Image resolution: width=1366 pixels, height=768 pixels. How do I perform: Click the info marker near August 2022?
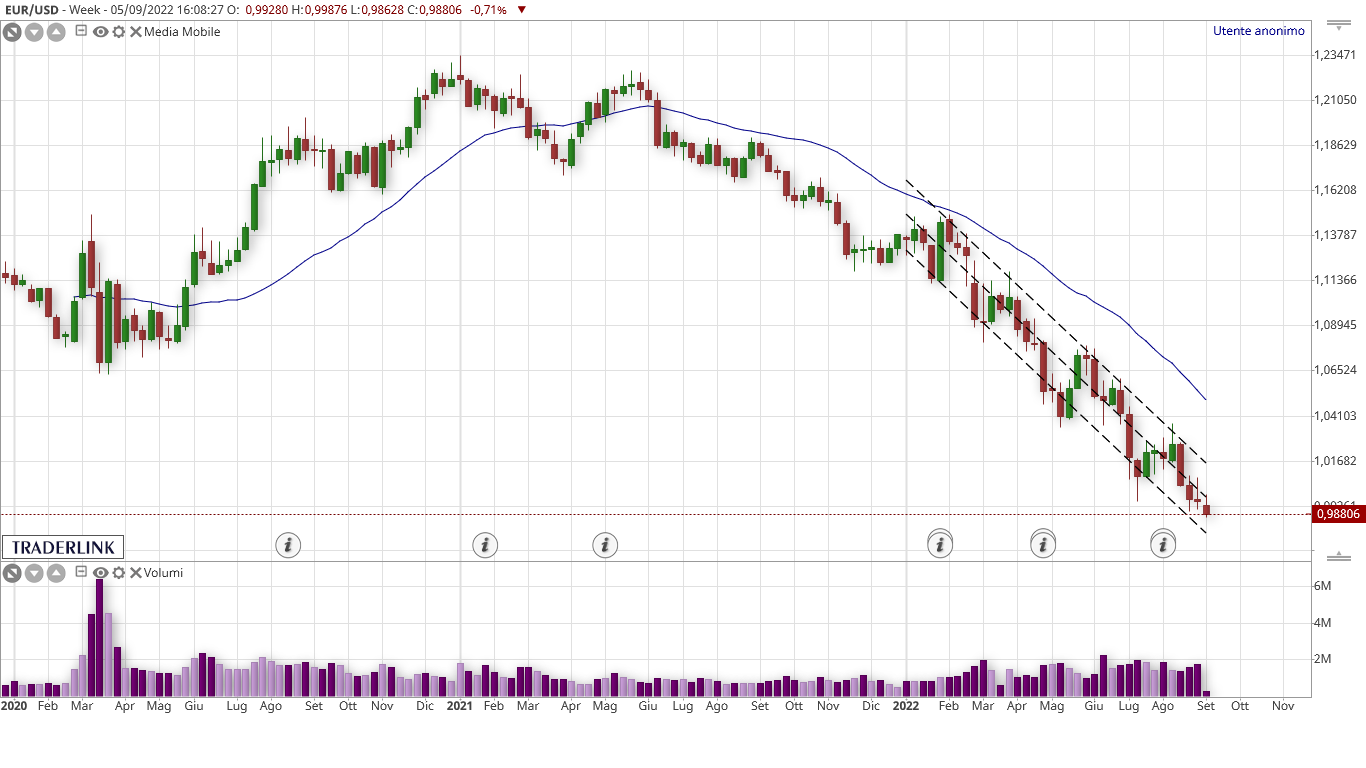(x=1162, y=545)
